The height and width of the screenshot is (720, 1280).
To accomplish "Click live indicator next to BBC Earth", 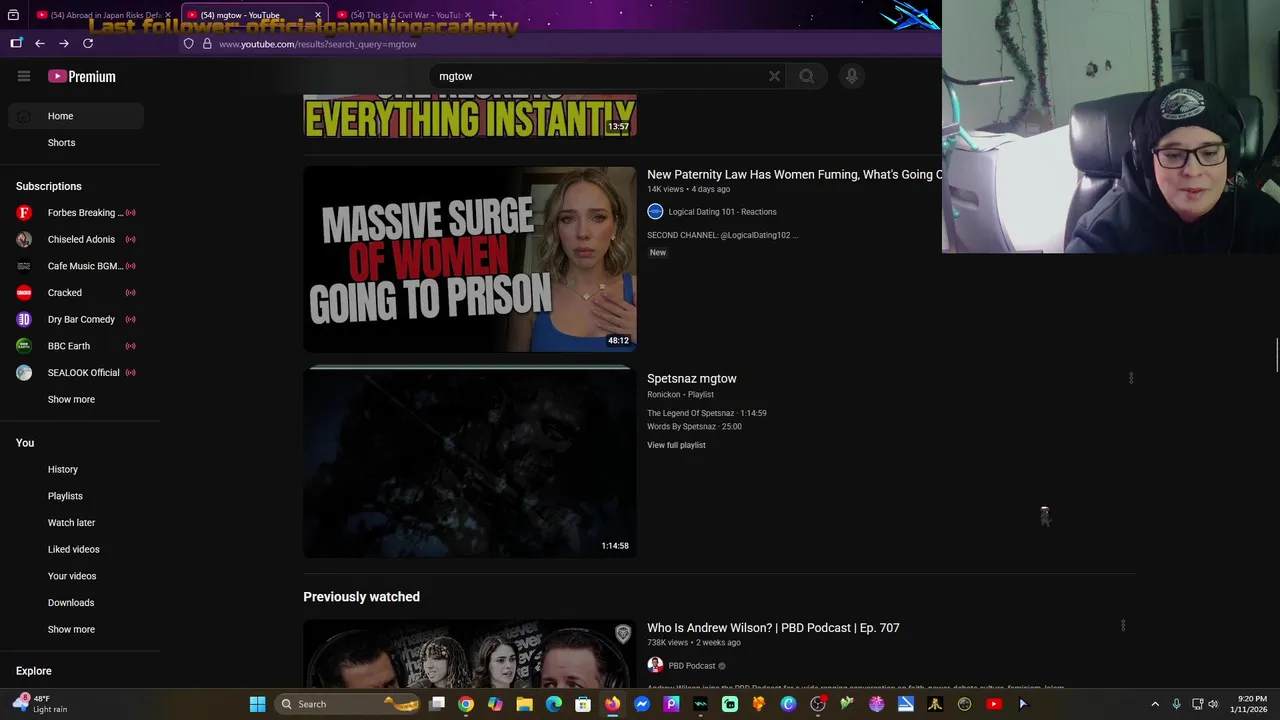I will 130,346.
